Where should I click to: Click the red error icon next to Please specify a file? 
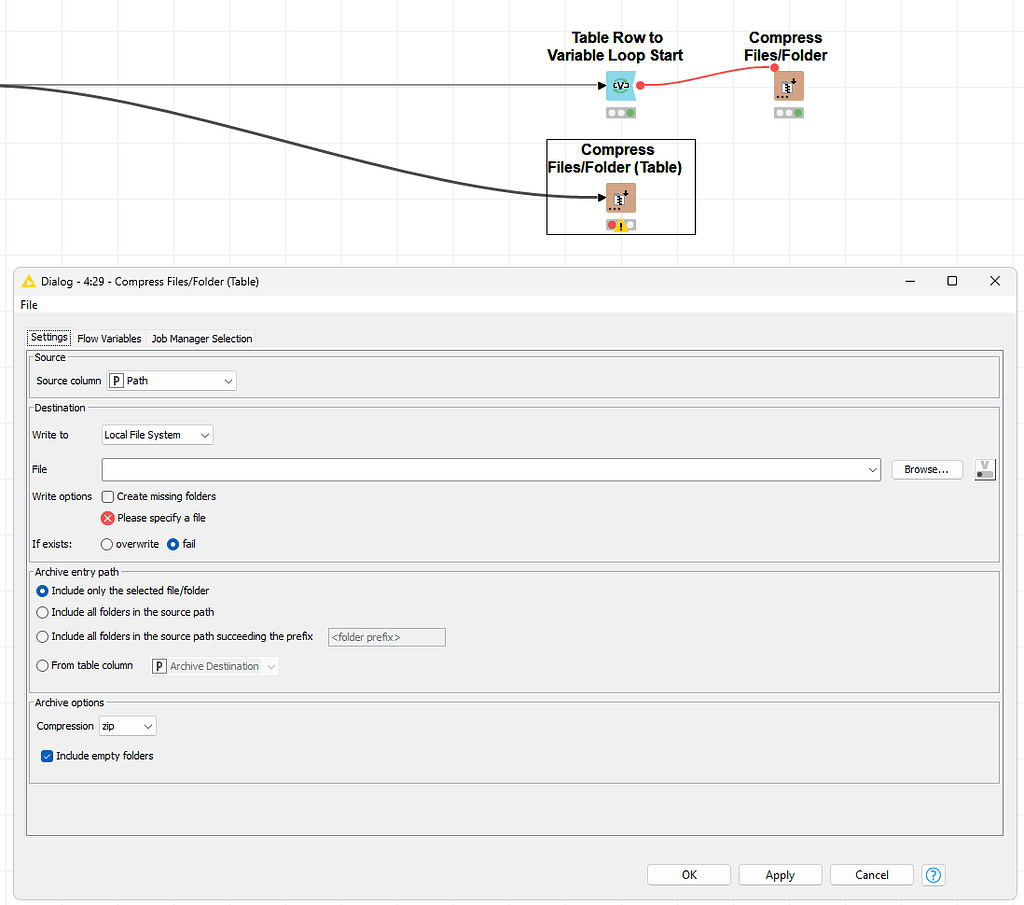point(108,518)
